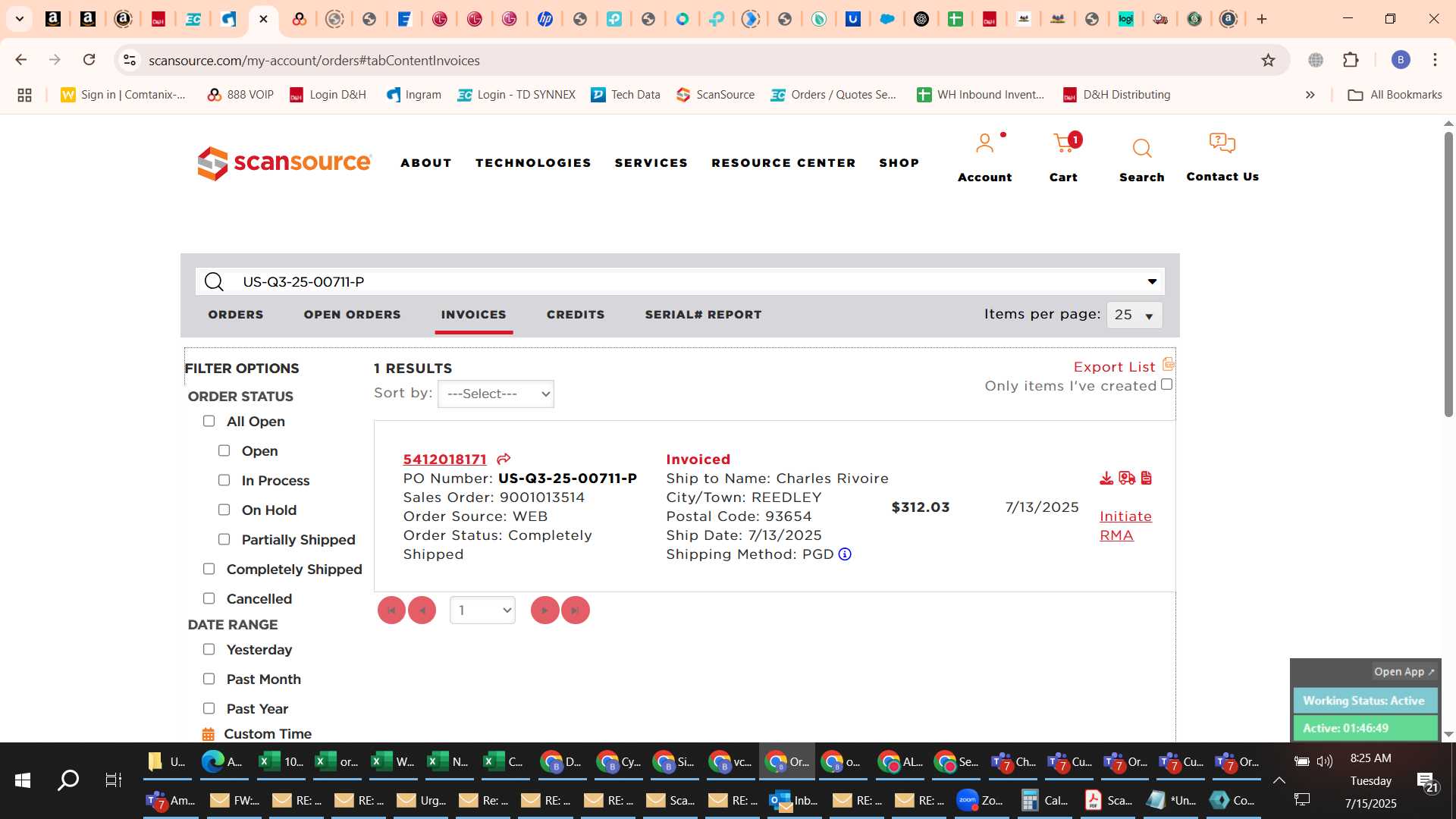1456x819 pixels.
Task: Check the On Hold filter
Action: coord(224,510)
